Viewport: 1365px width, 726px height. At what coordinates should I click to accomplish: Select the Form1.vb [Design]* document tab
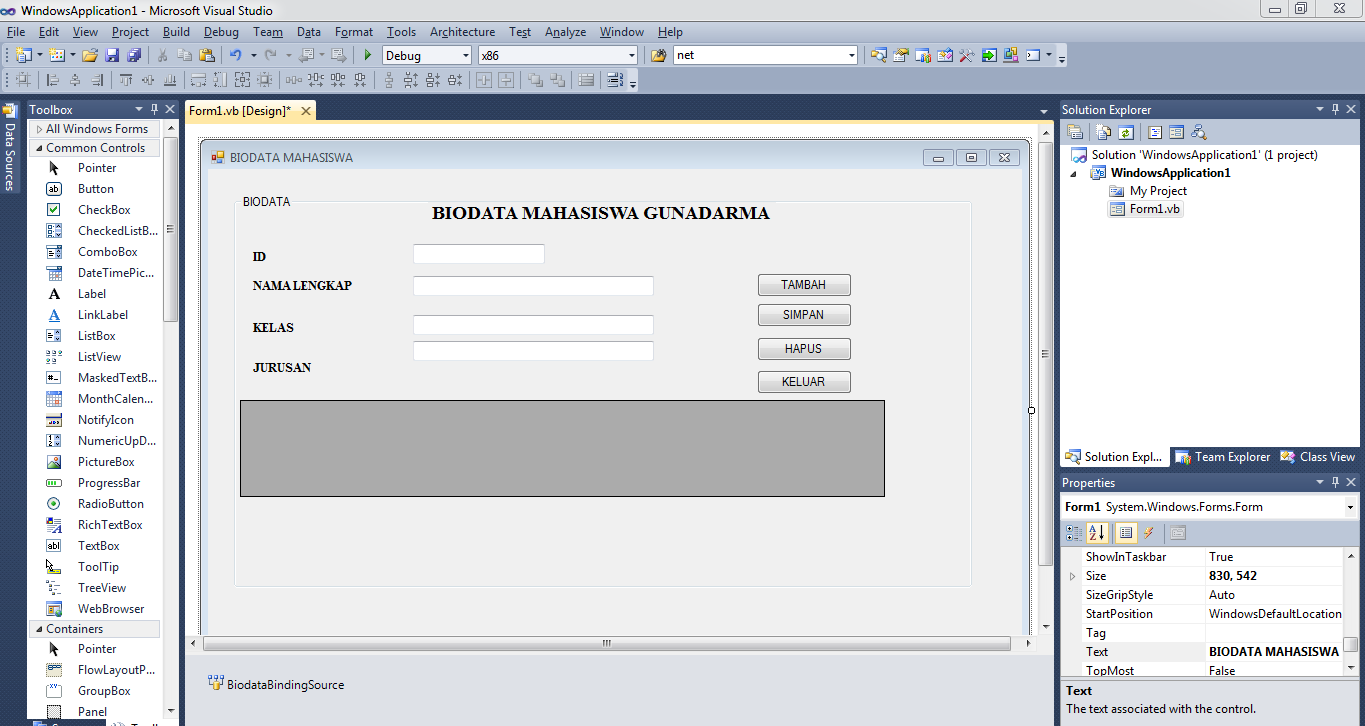[x=240, y=111]
